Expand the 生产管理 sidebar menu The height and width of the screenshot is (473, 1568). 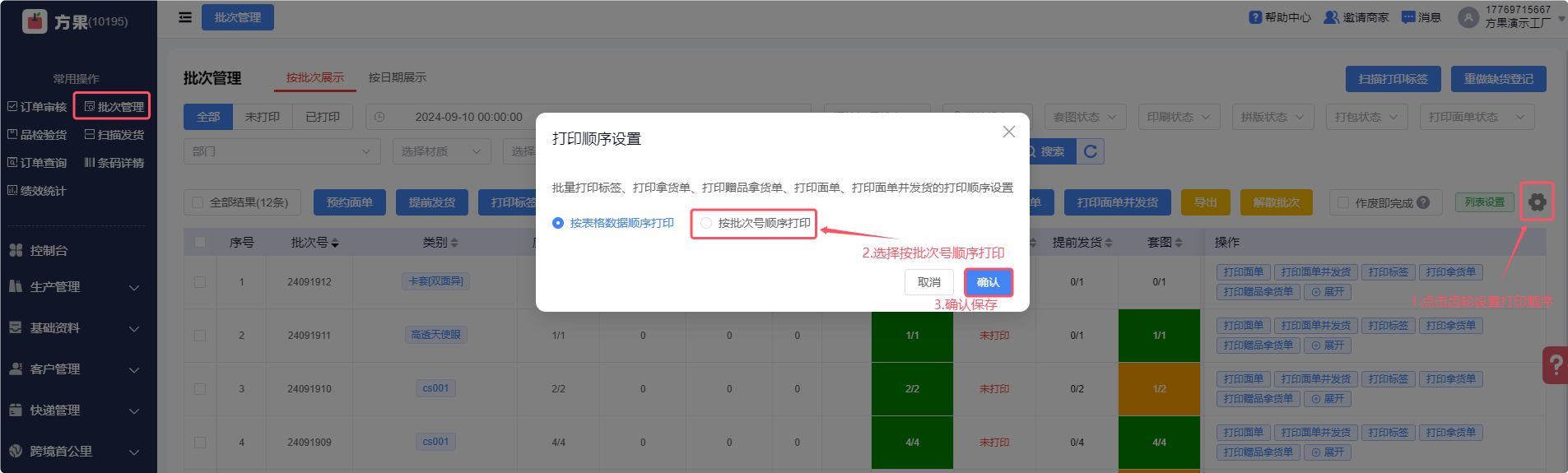(x=74, y=287)
